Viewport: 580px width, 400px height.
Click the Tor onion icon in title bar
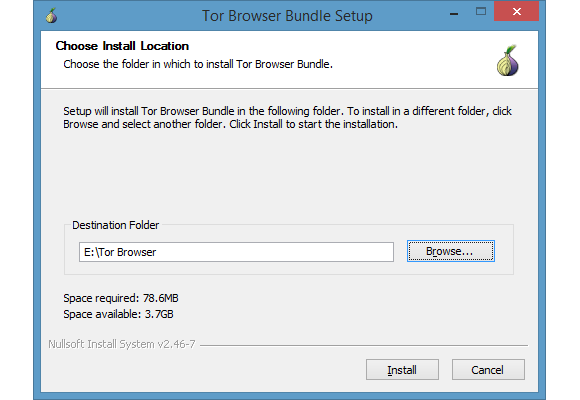51,16
